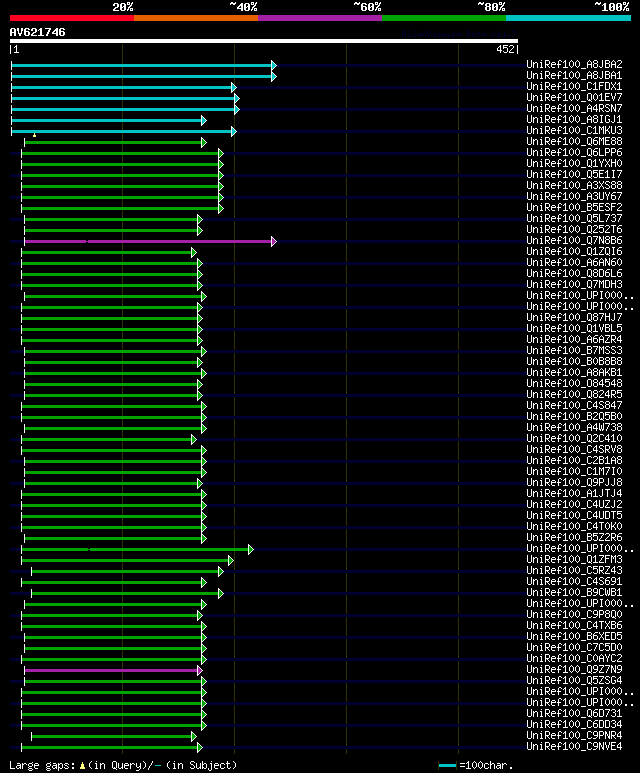Click the Large gaps legend text
This screenshot has height=773, width=640.
point(123,766)
